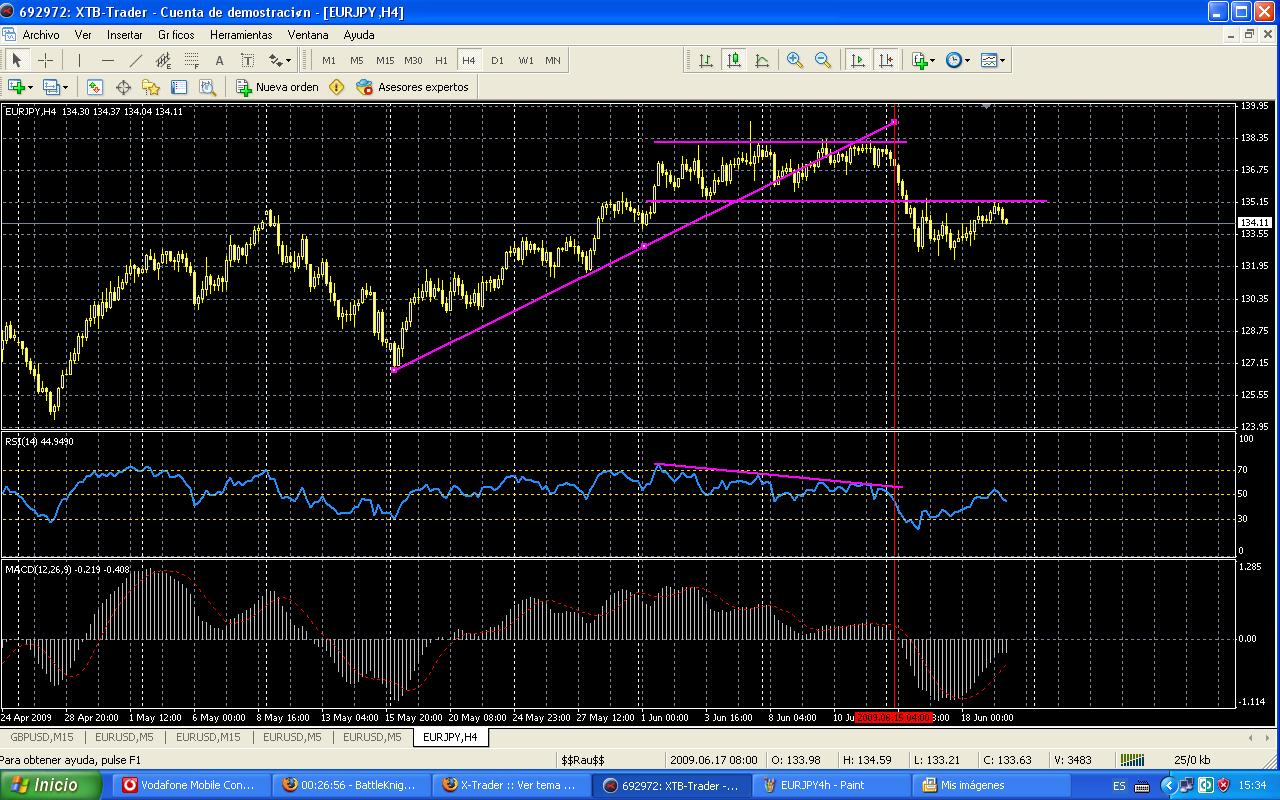The height and width of the screenshot is (800, 1280).
Task: Click the zoom out magnifier icon
Action: [823, 60]
